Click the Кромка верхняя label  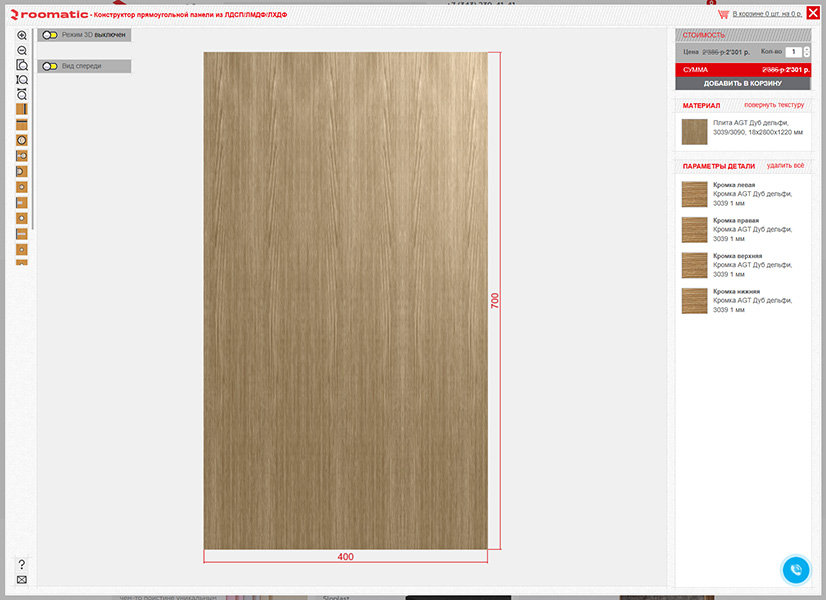pos(738,255)
